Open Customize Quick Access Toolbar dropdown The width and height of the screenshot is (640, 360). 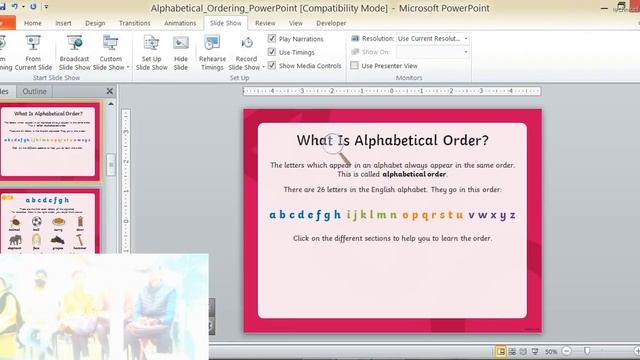click(46, 7)
